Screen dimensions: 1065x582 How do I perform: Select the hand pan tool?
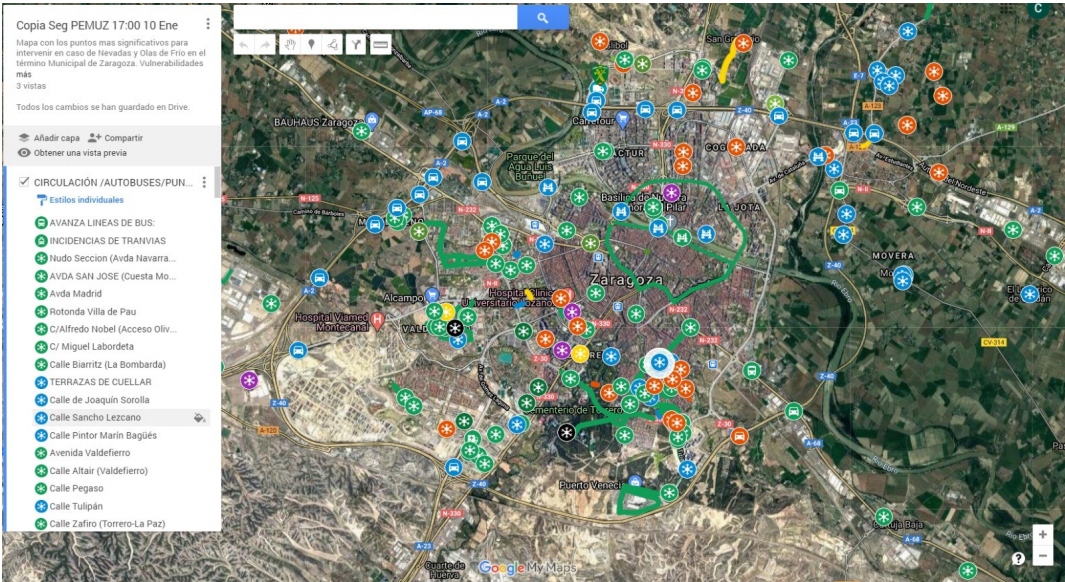point(290,45)
